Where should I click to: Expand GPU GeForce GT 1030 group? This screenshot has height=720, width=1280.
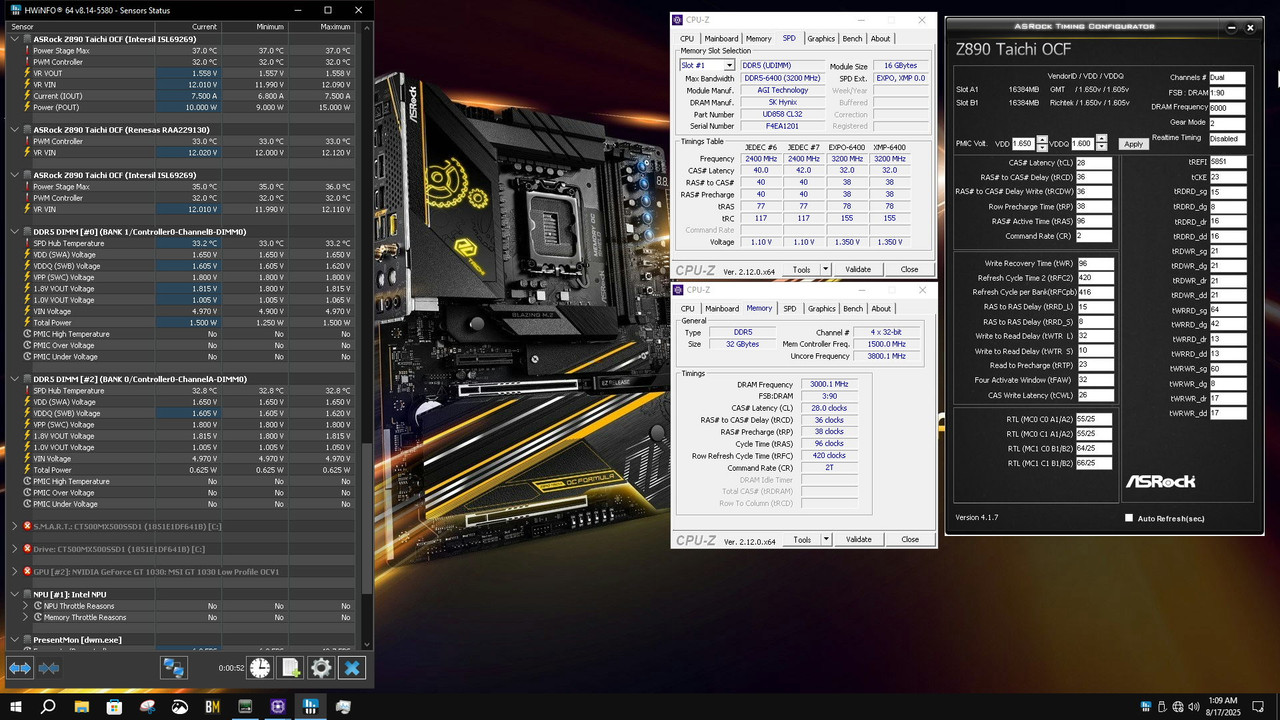click(x=15, y=572)
